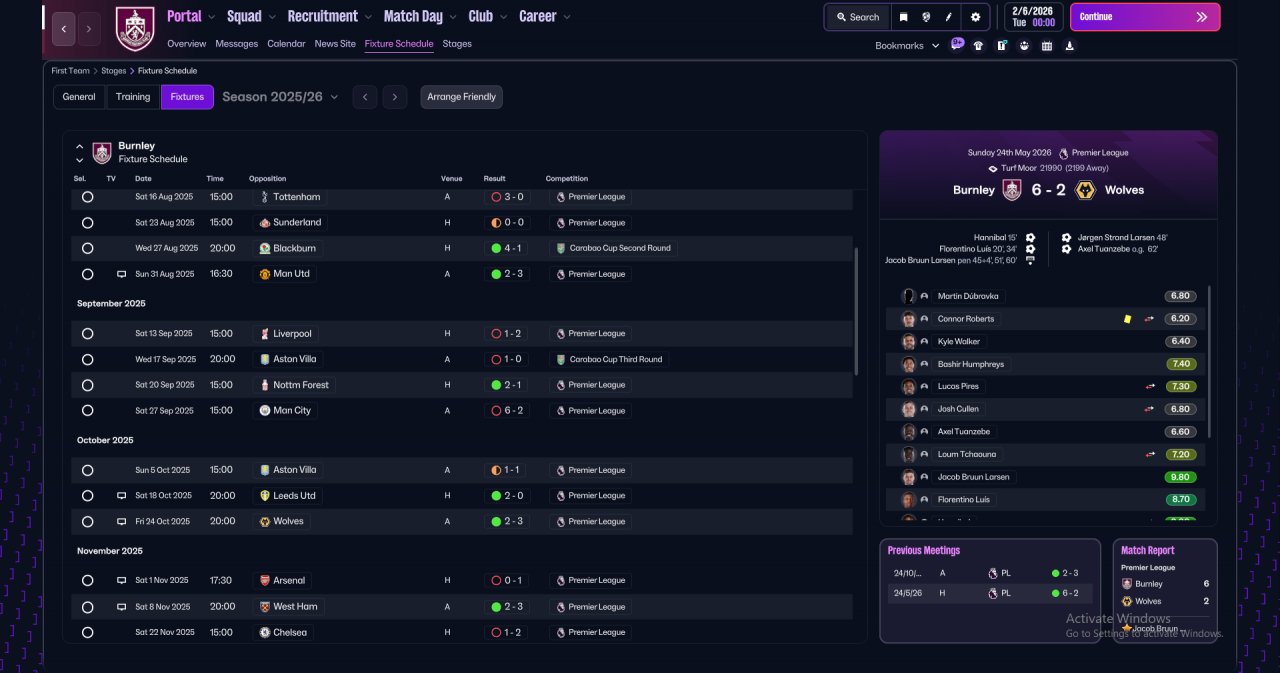Open the world globe icon in top toolbar
Viewport: 1280px width, 673px height.
click(927, 17)
